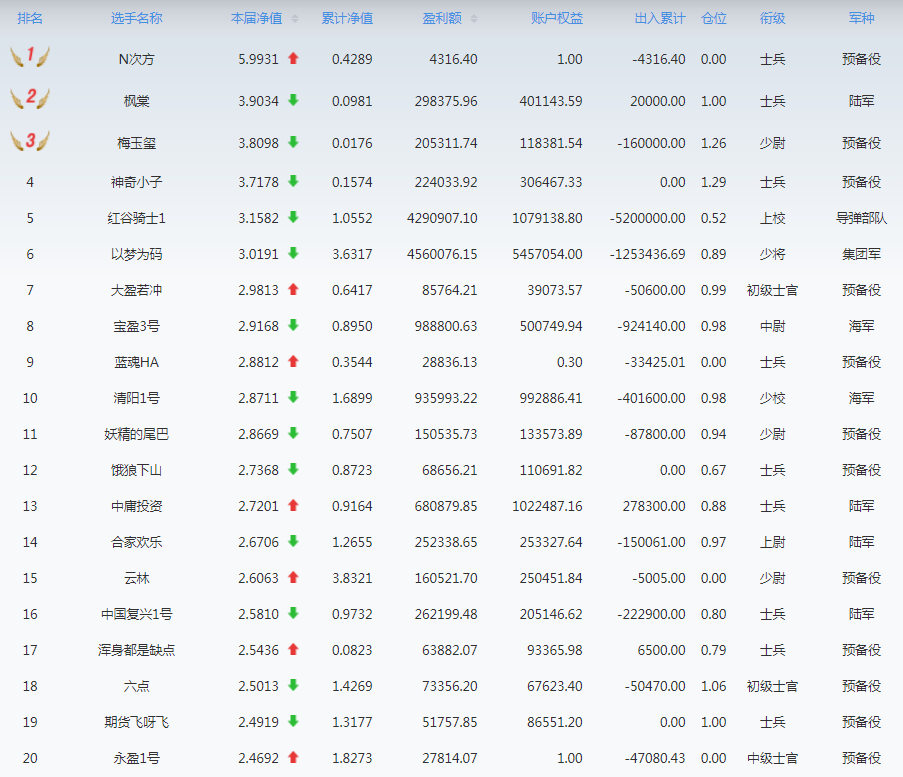Click green down arrow beside 期货飞呀飞
The width and height of the screenshot is (903, 777).
[293, 721]
